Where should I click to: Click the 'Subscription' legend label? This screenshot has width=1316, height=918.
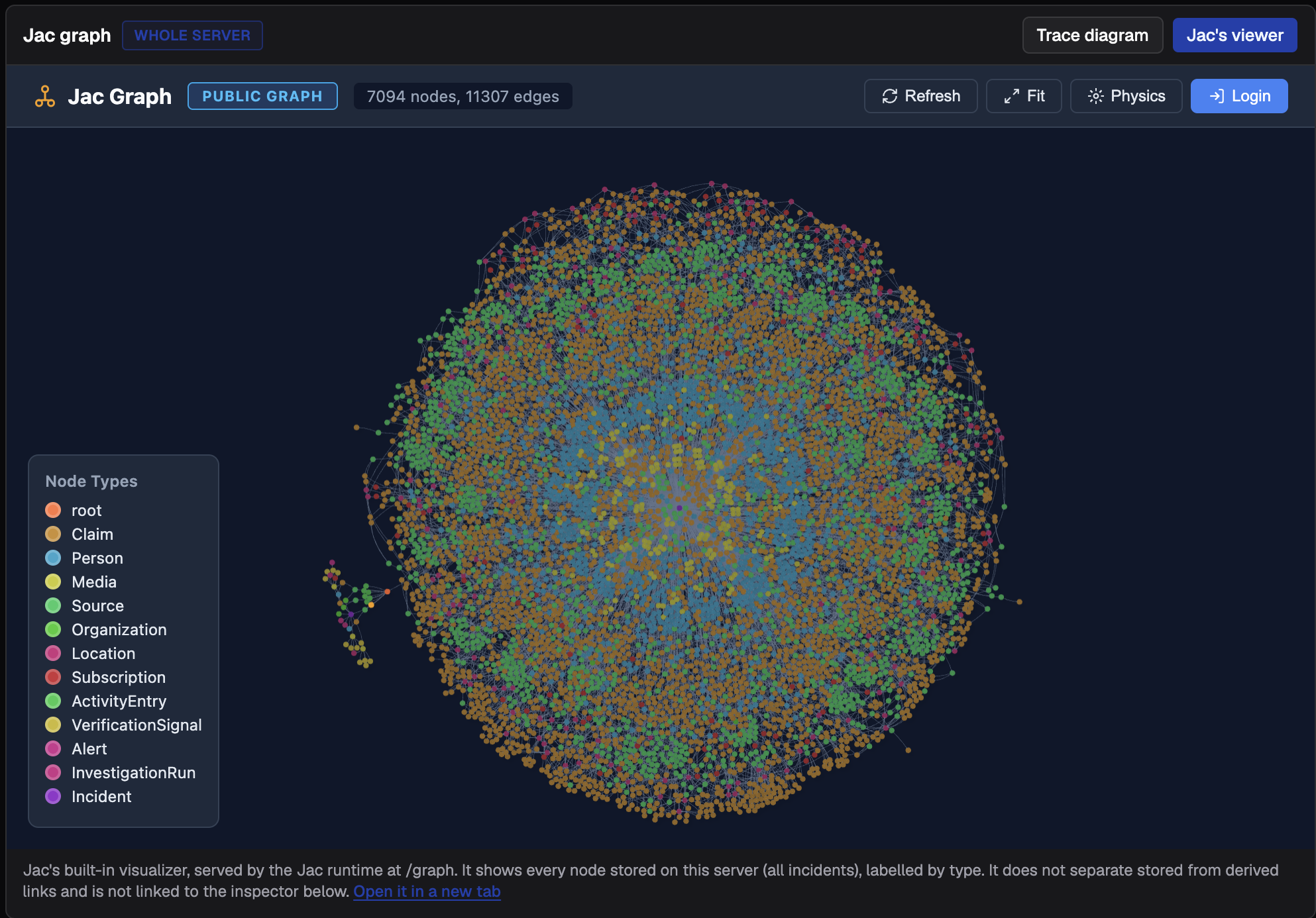pos(119,678)
